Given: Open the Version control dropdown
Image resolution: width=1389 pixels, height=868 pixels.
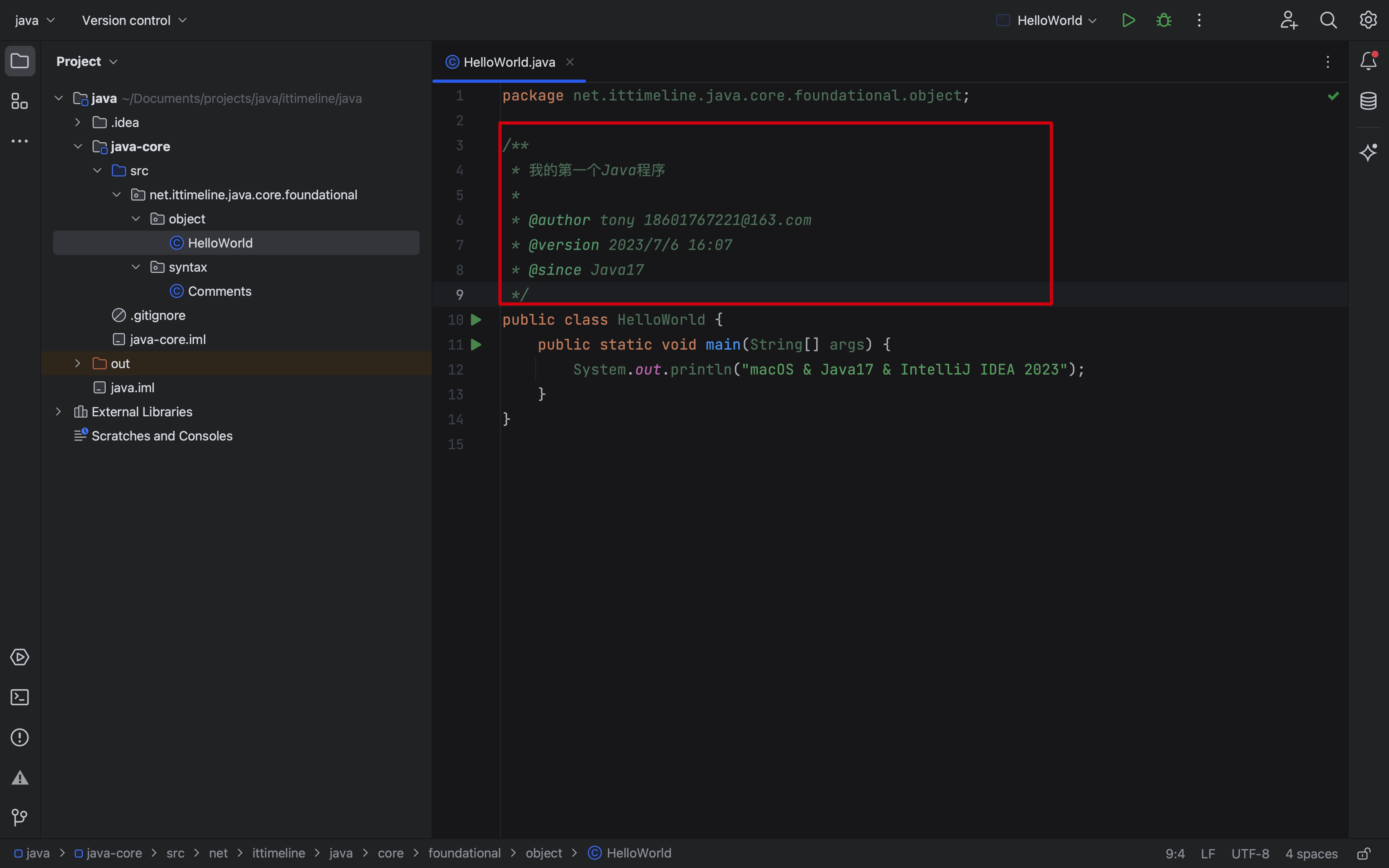Looking at the screenshot, I should pos(134,20).
